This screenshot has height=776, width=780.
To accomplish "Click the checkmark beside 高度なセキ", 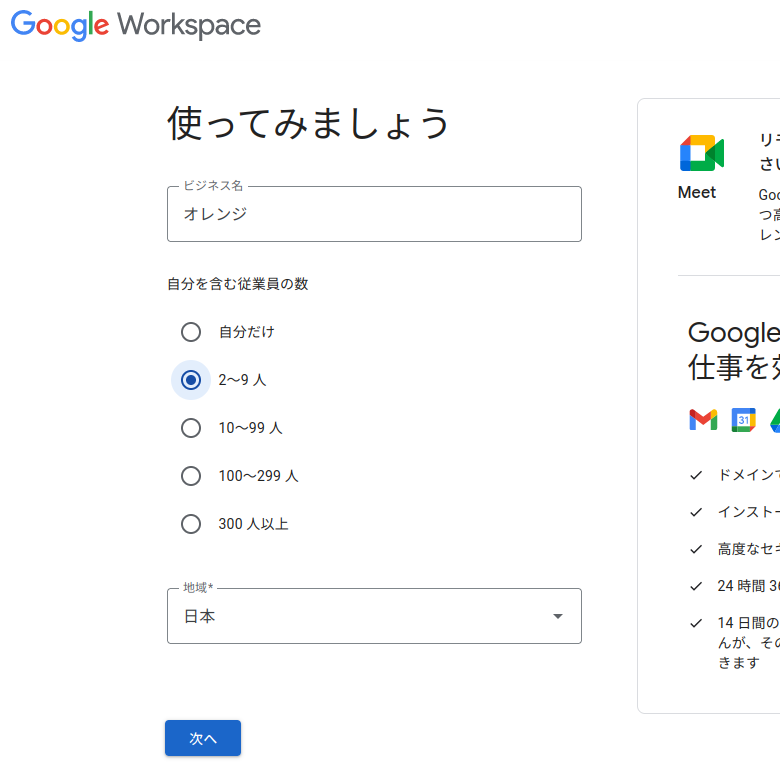I will (x=696, y=549).
